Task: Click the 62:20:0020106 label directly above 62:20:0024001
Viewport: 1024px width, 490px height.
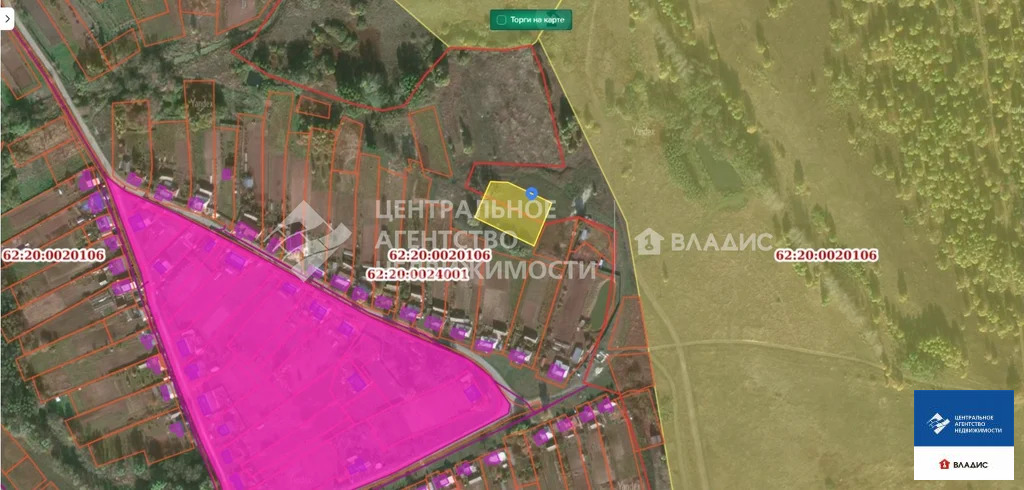Action: point(439,256)
